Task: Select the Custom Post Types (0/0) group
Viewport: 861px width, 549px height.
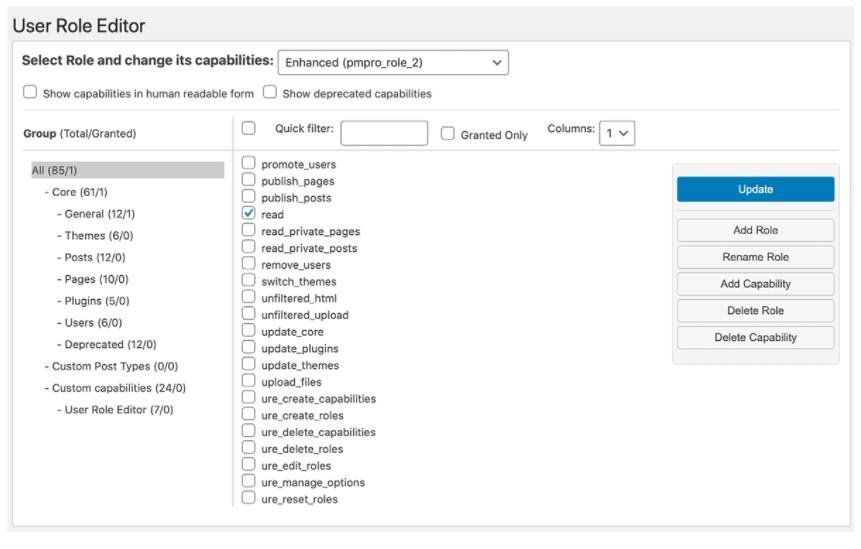Action: pyautogui.click(x=111, y=366)
